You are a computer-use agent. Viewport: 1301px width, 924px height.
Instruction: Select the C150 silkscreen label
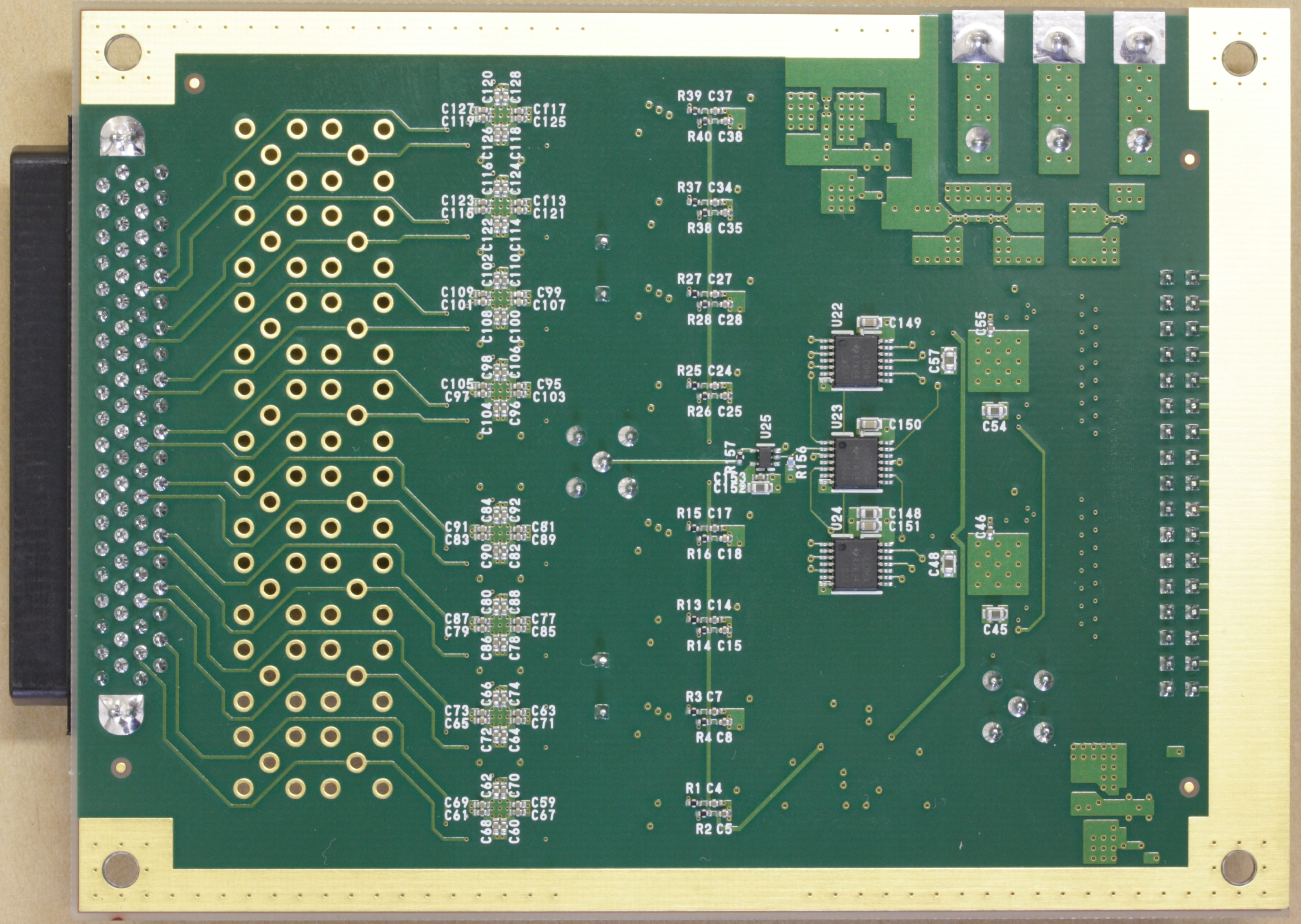pos(905,425)
